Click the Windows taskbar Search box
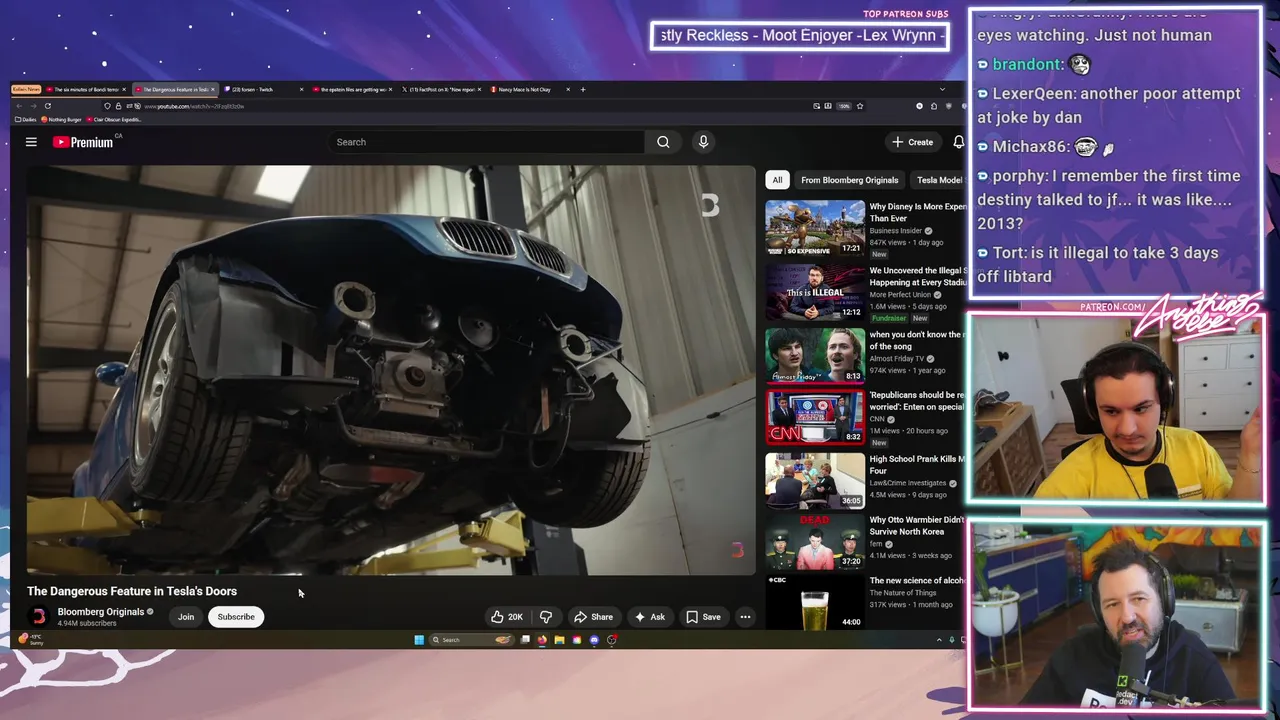This screenshot has height=720, width=1280. pos(470,640)
